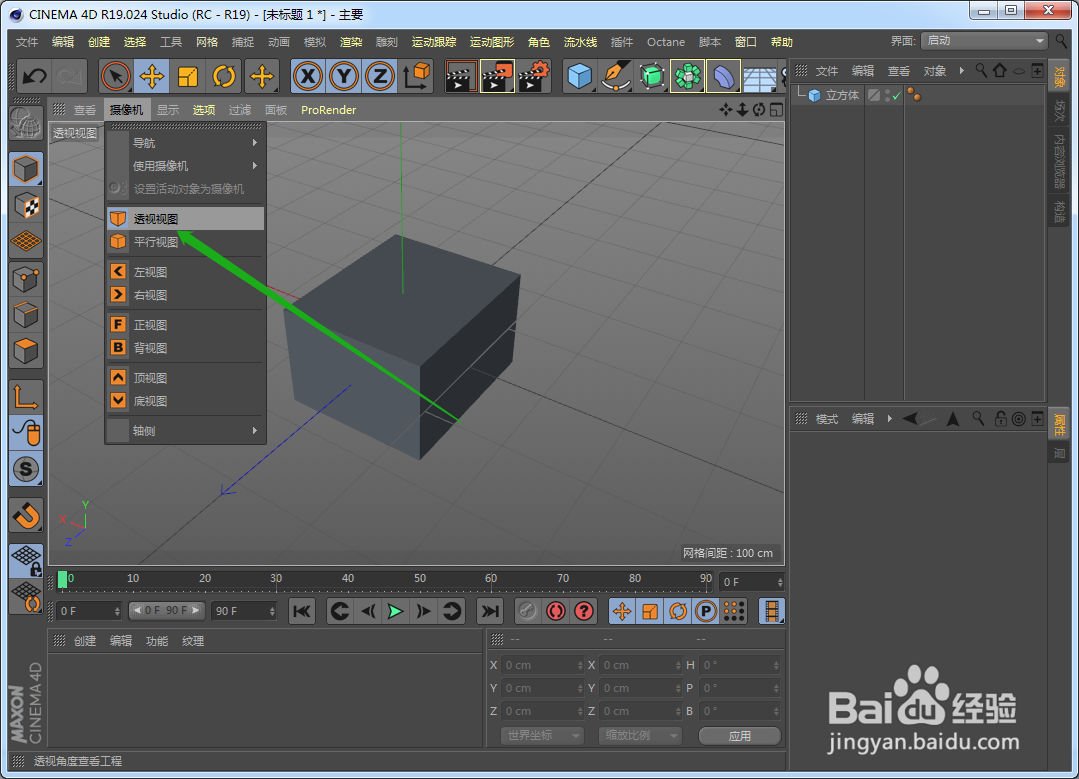Screen dimensions: 1079x779
Task: Switch to Polygons mode
Action: [x=25, y=351]
